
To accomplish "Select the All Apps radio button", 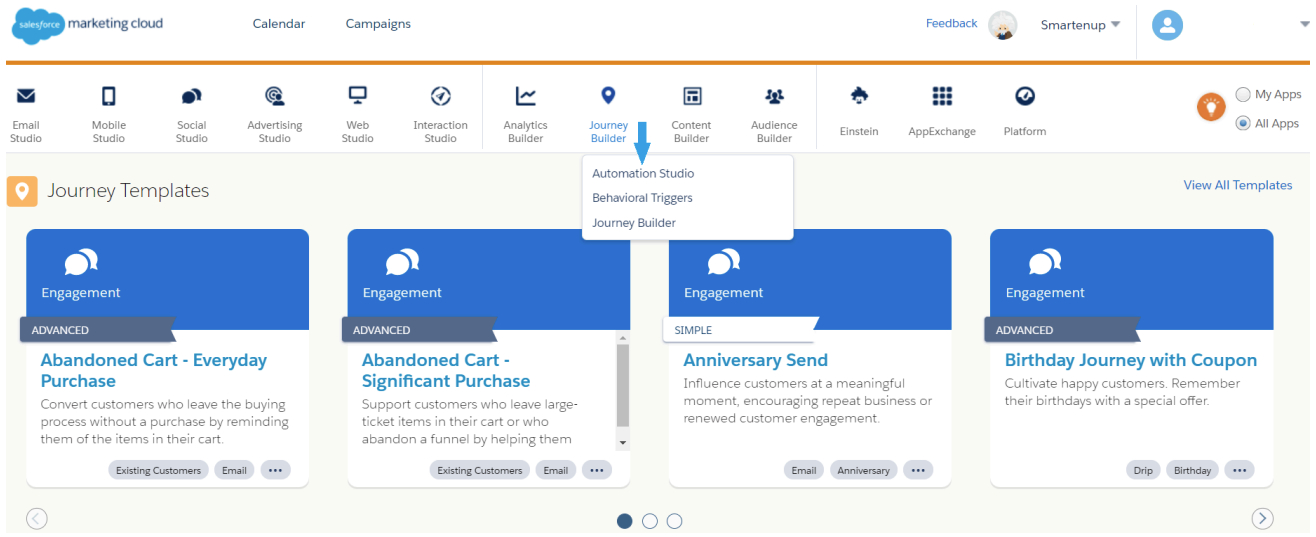I will click(1243, 123).
